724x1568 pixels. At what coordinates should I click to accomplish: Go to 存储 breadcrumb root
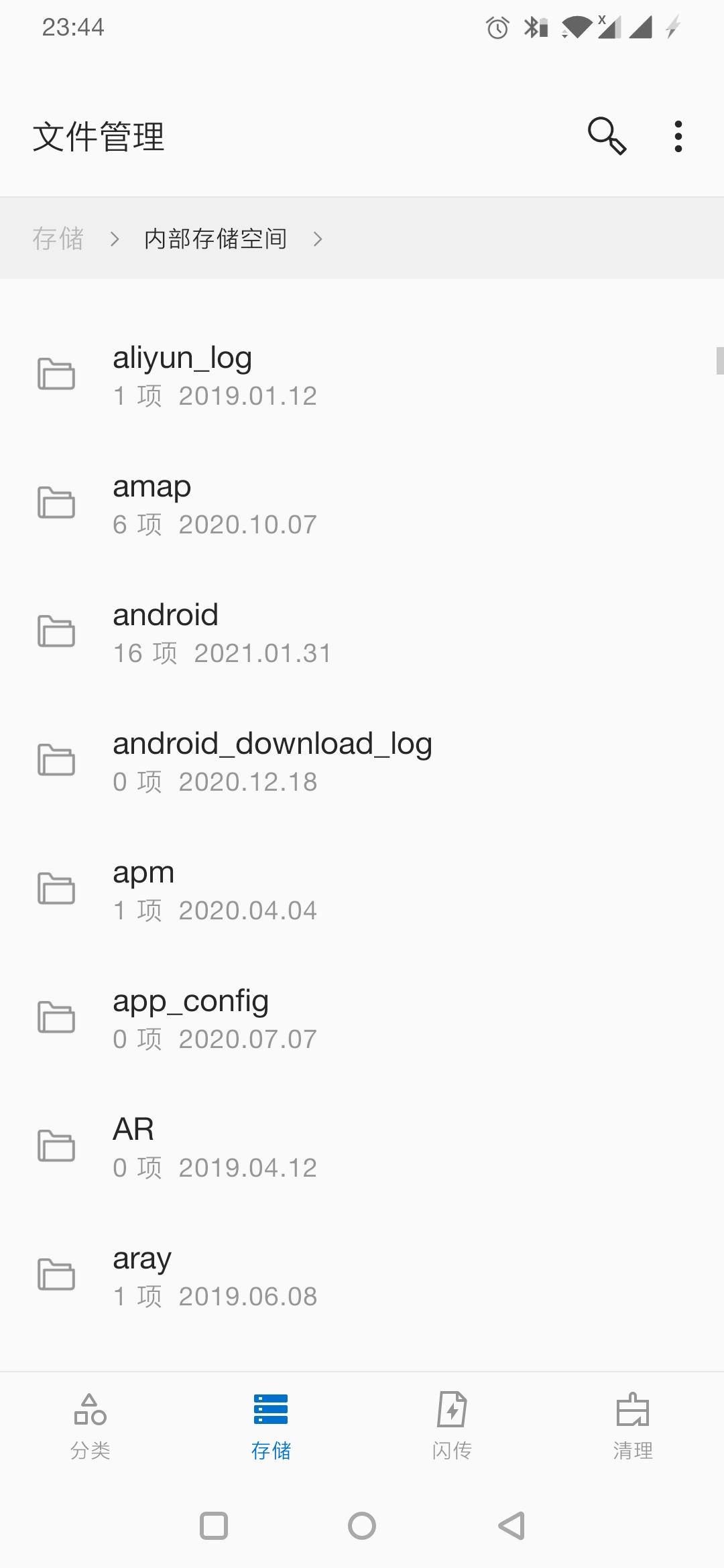(x=58, y=239)
